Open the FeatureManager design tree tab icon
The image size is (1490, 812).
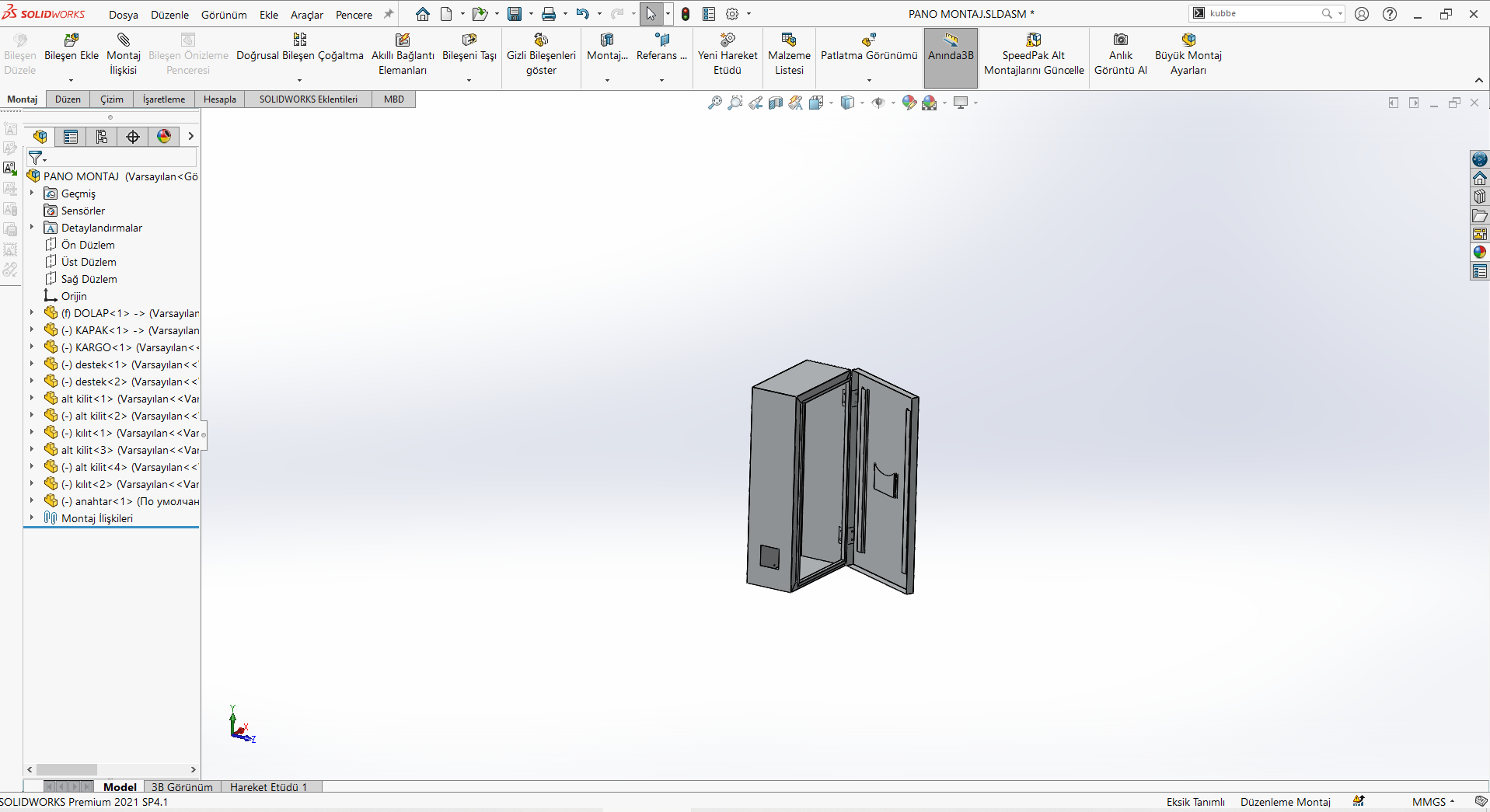[x=40, y=137]
